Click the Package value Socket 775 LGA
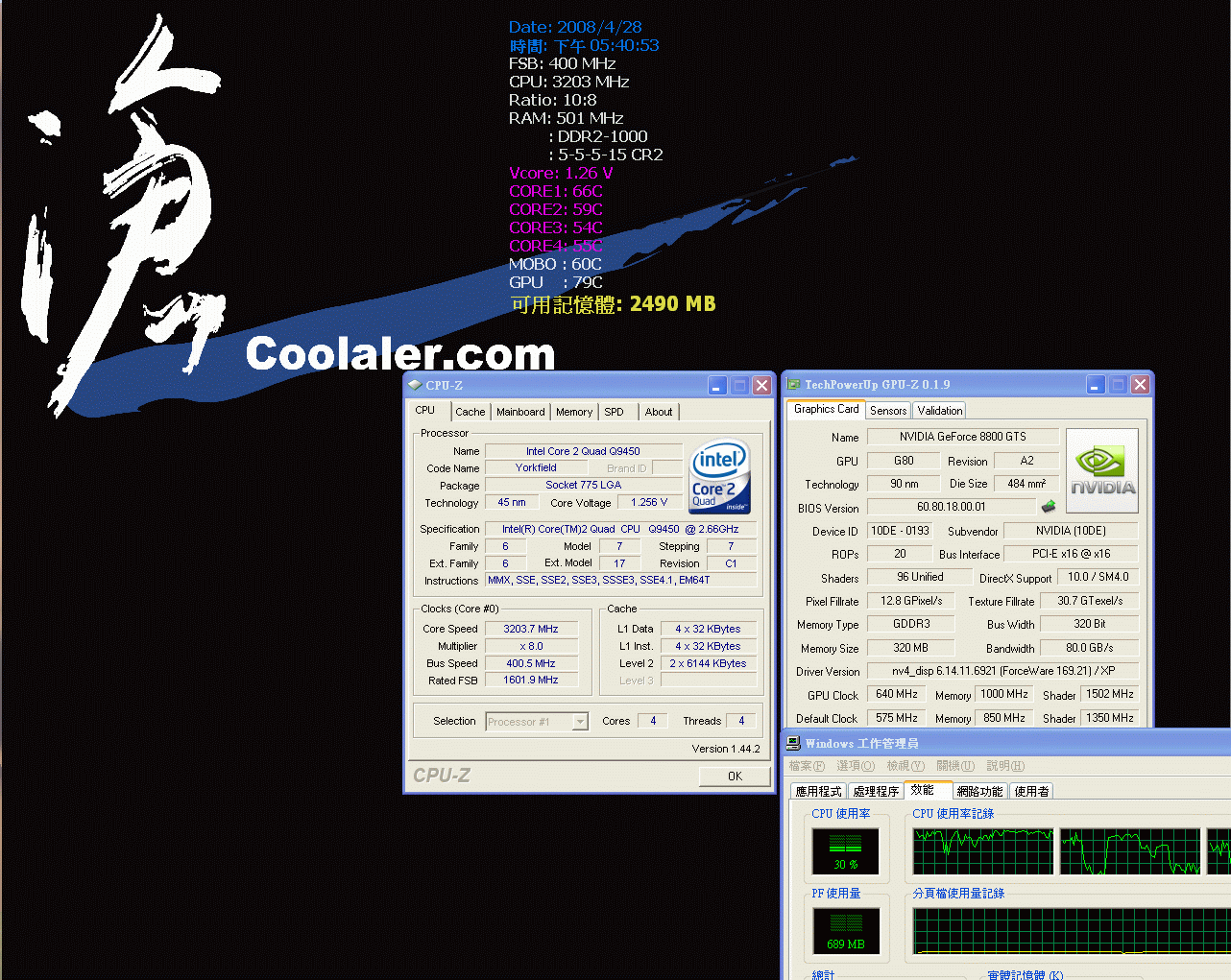The width and height of the screenshot is (1231, 980). click(583, 485)
